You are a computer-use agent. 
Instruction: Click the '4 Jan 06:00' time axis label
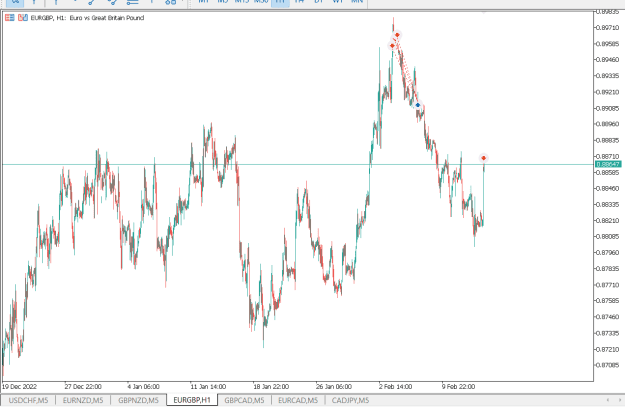[x=143, y=387]
